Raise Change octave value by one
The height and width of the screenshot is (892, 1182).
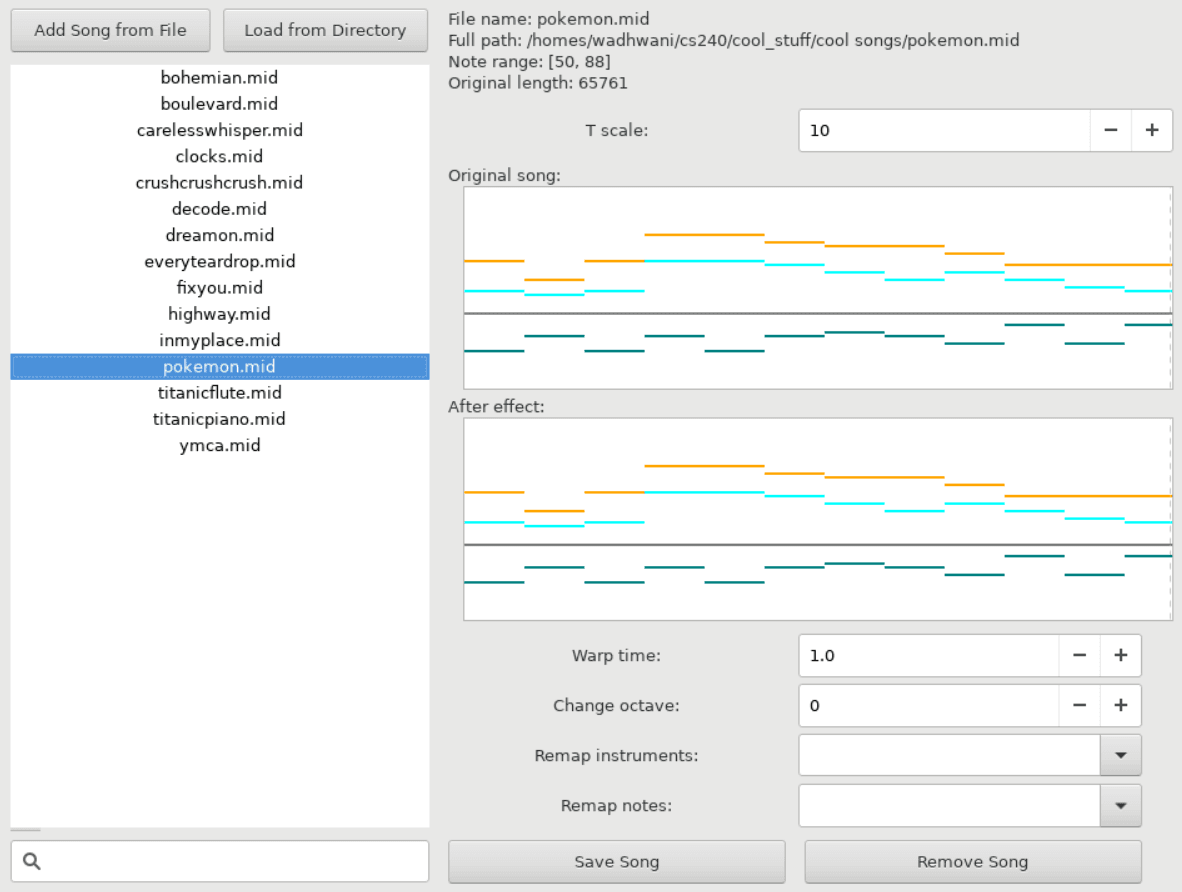[1120, 706]
